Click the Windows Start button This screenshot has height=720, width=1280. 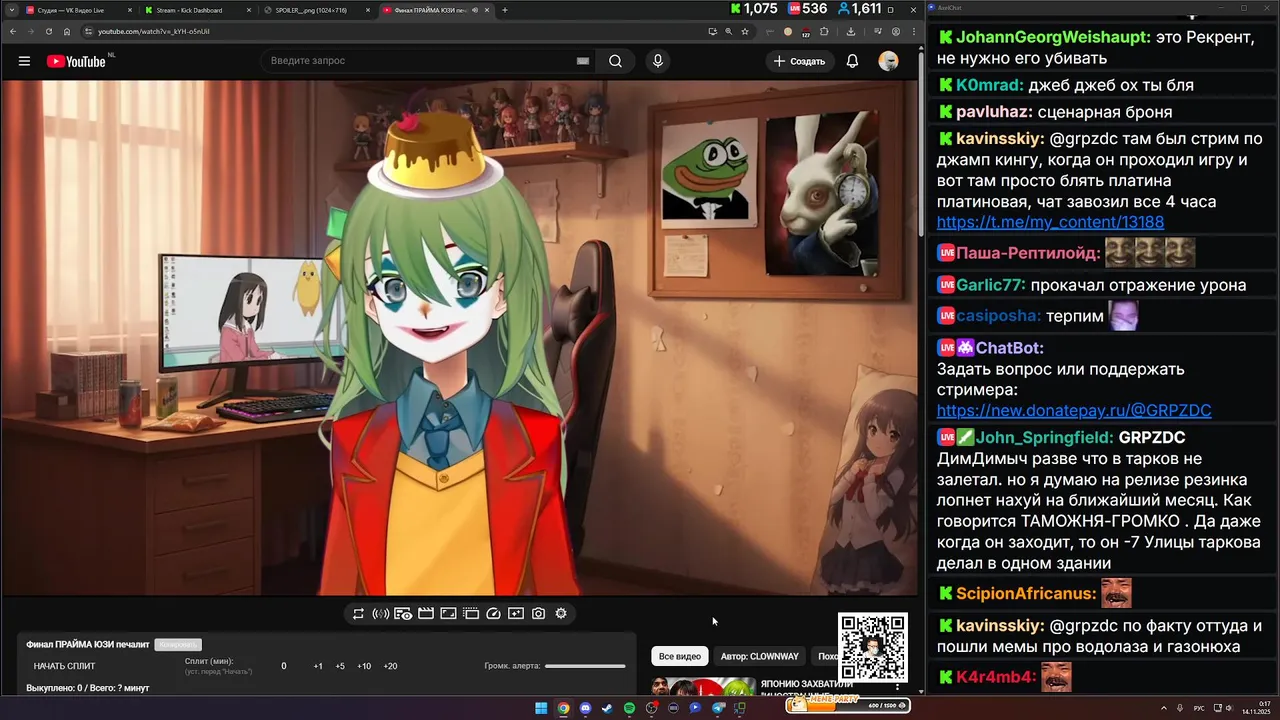(541, 708)
